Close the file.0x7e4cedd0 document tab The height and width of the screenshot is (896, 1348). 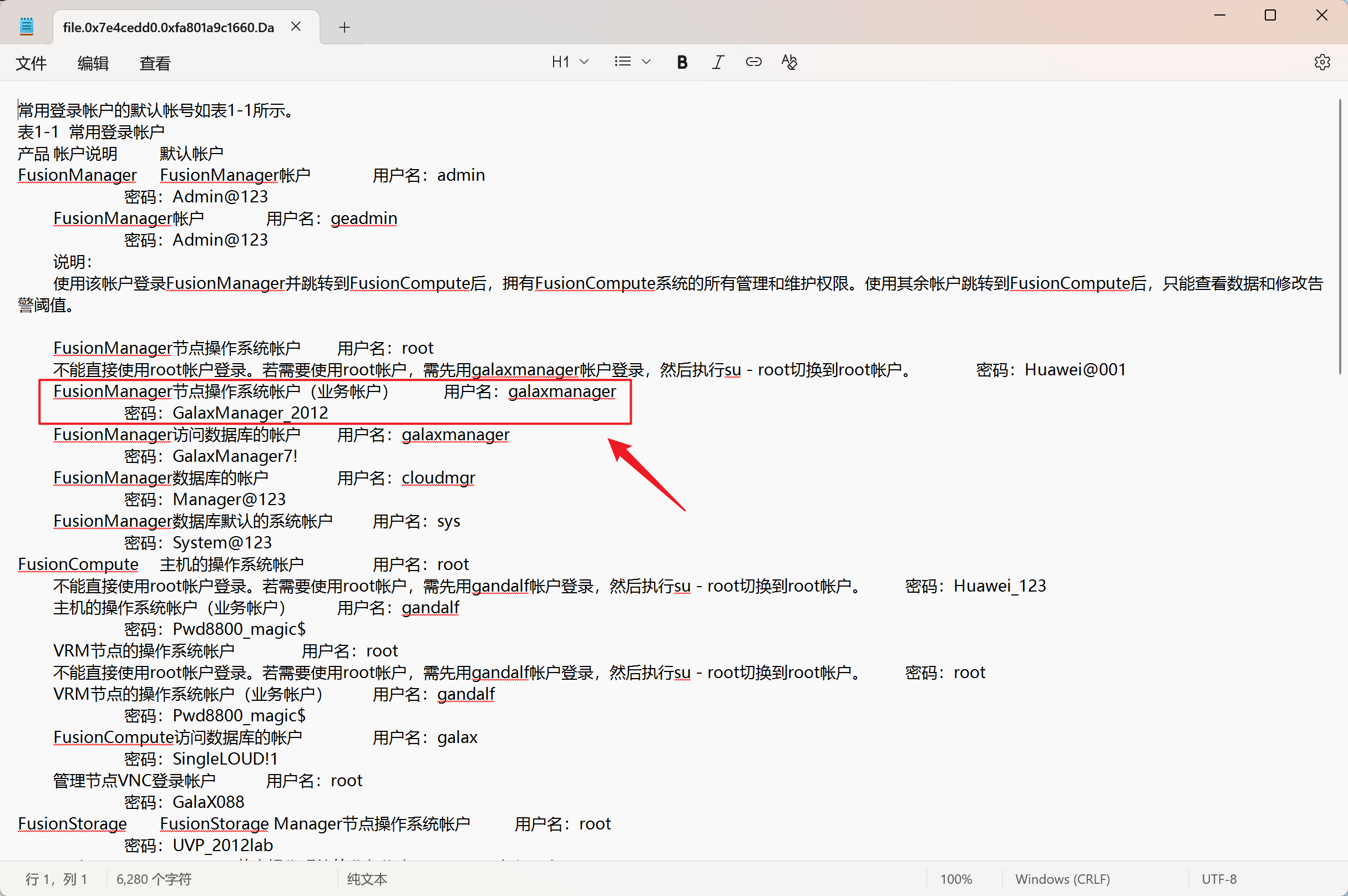coord(296,27)
